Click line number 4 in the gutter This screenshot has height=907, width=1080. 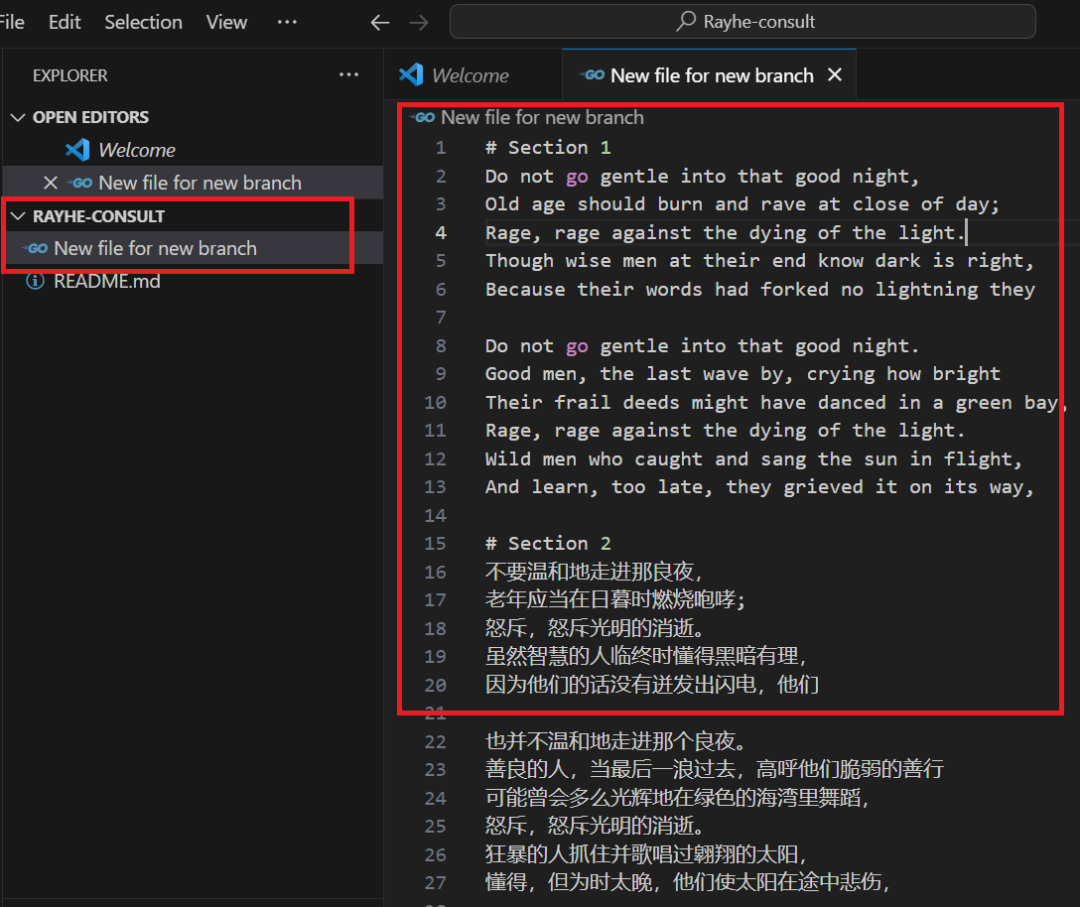(x=441, y=233)
